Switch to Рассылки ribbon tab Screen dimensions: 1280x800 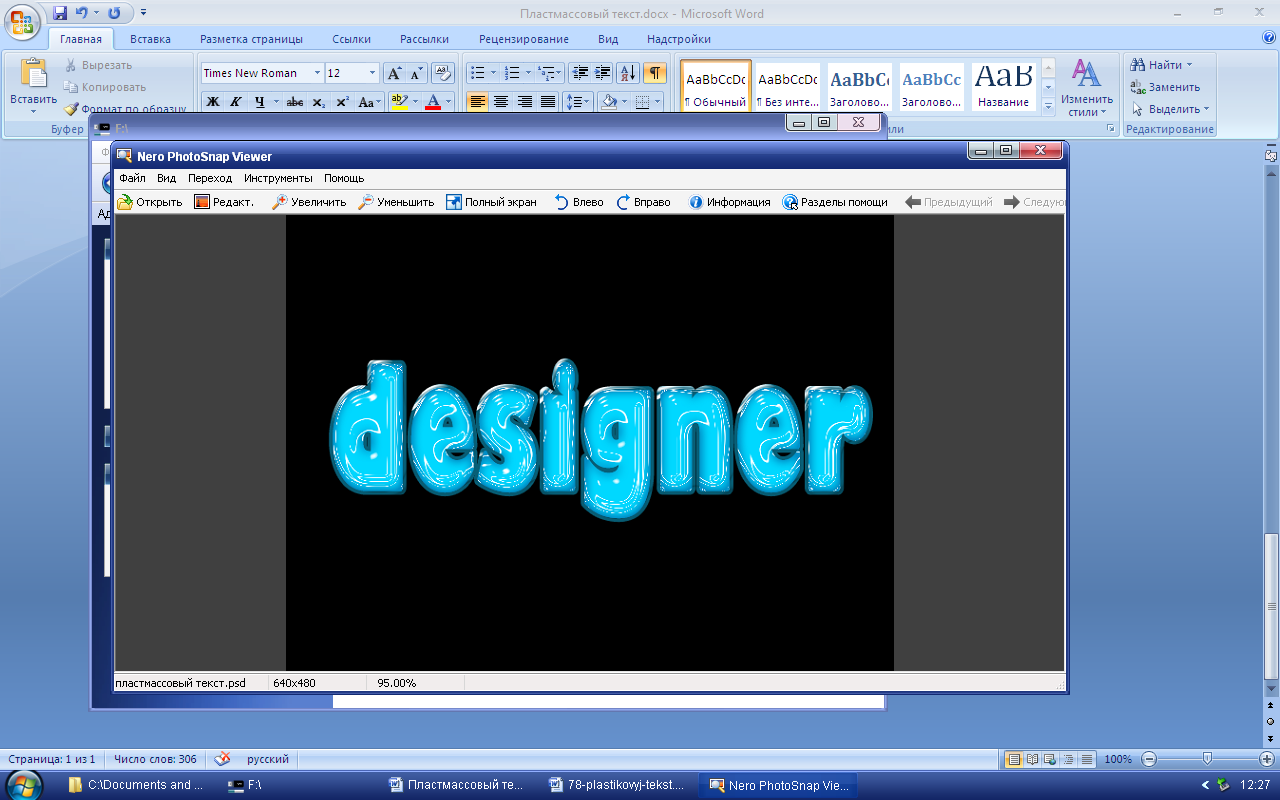(x=424, y=39)
